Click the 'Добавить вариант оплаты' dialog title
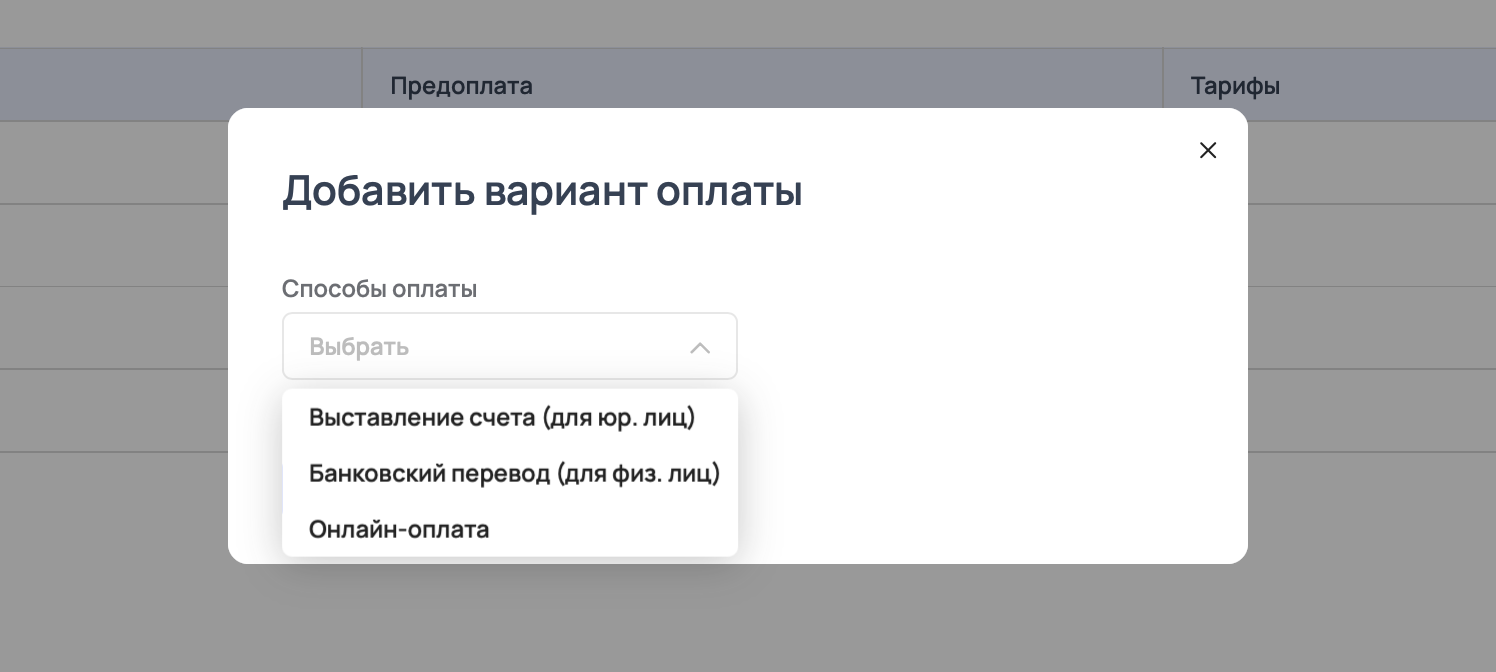 click(542, 191)
